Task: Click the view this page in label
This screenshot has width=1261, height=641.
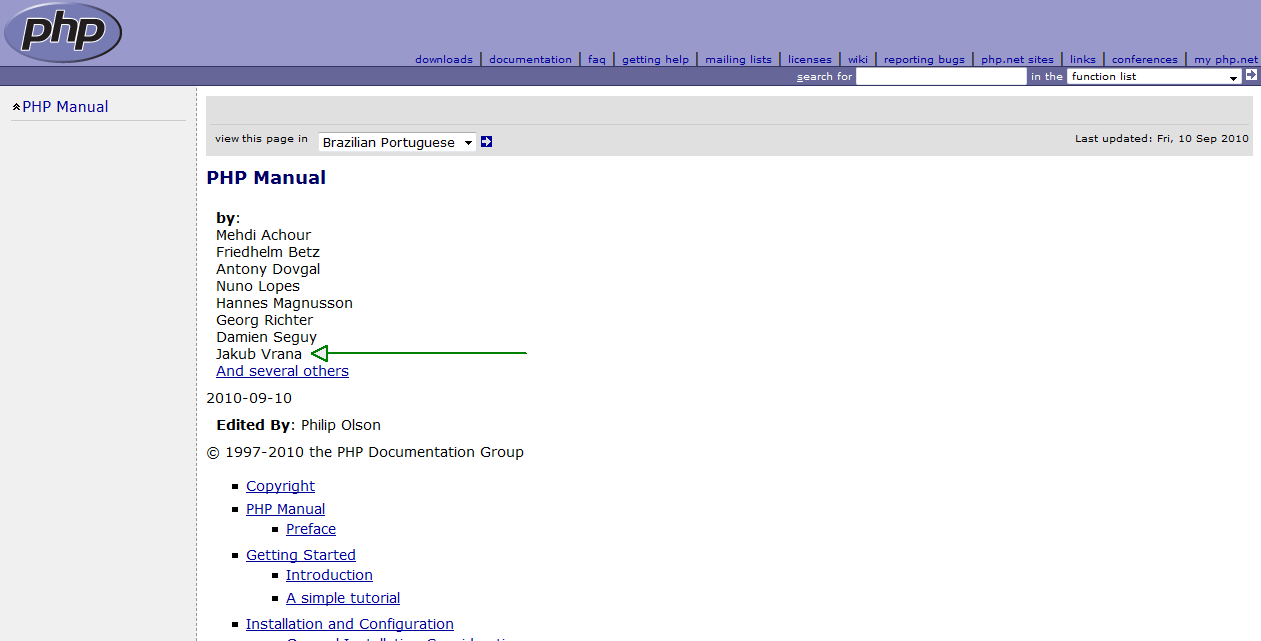Action: pos(261,139)
